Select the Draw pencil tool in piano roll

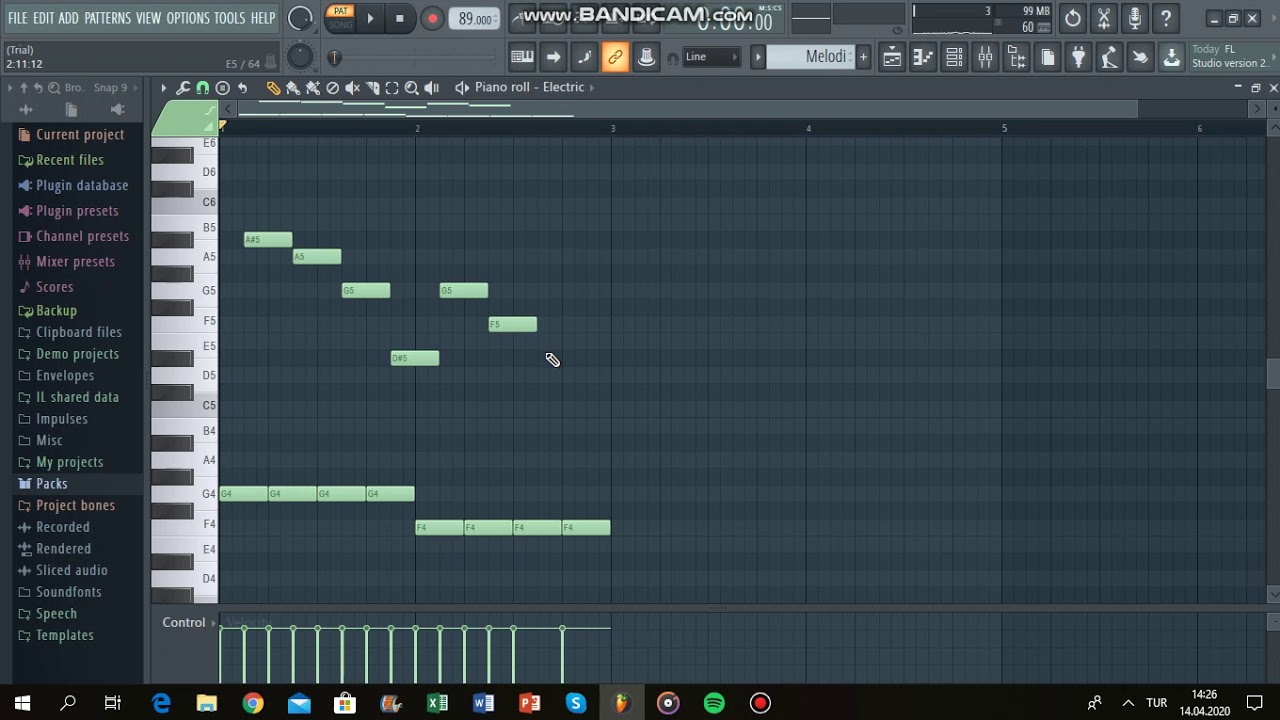[273, 88]
